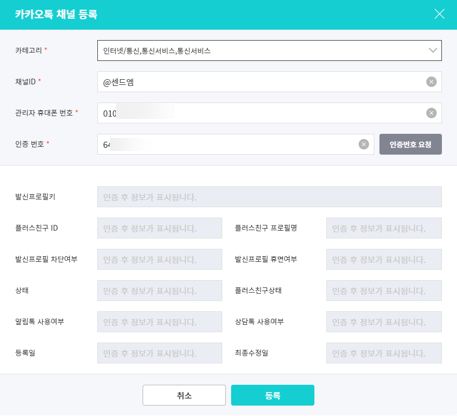Click the 인증 번호 input field
Viewport: 457px width, 416px height.
[235, 144]
